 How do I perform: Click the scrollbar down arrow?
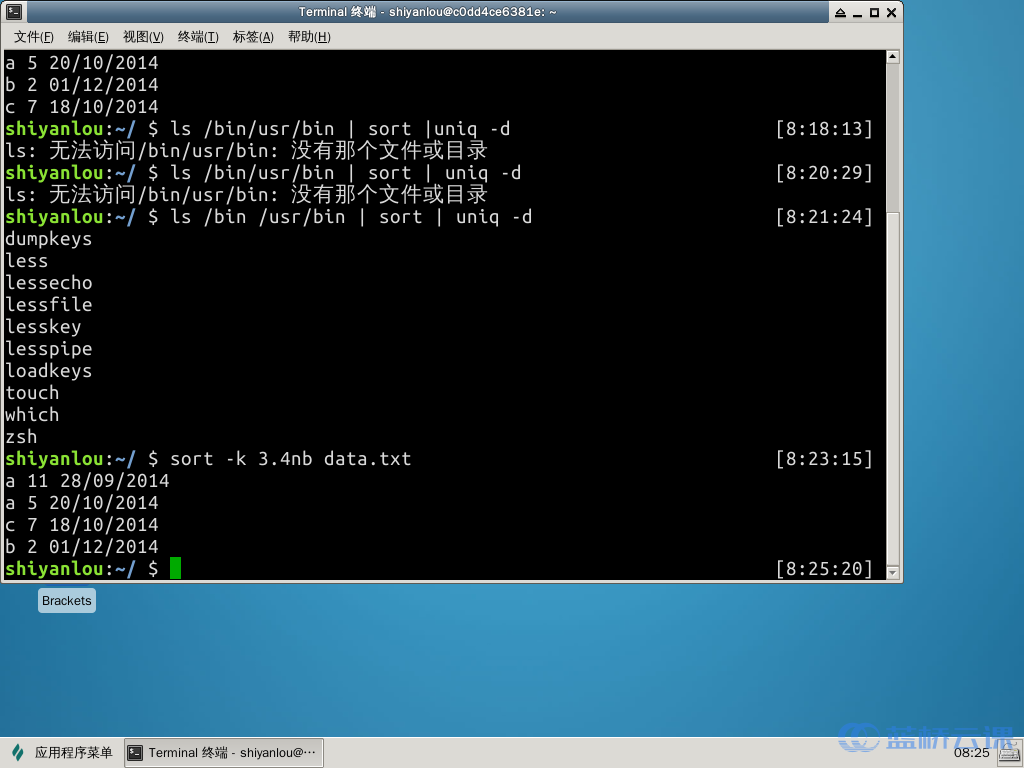click(x=893, y=573)
